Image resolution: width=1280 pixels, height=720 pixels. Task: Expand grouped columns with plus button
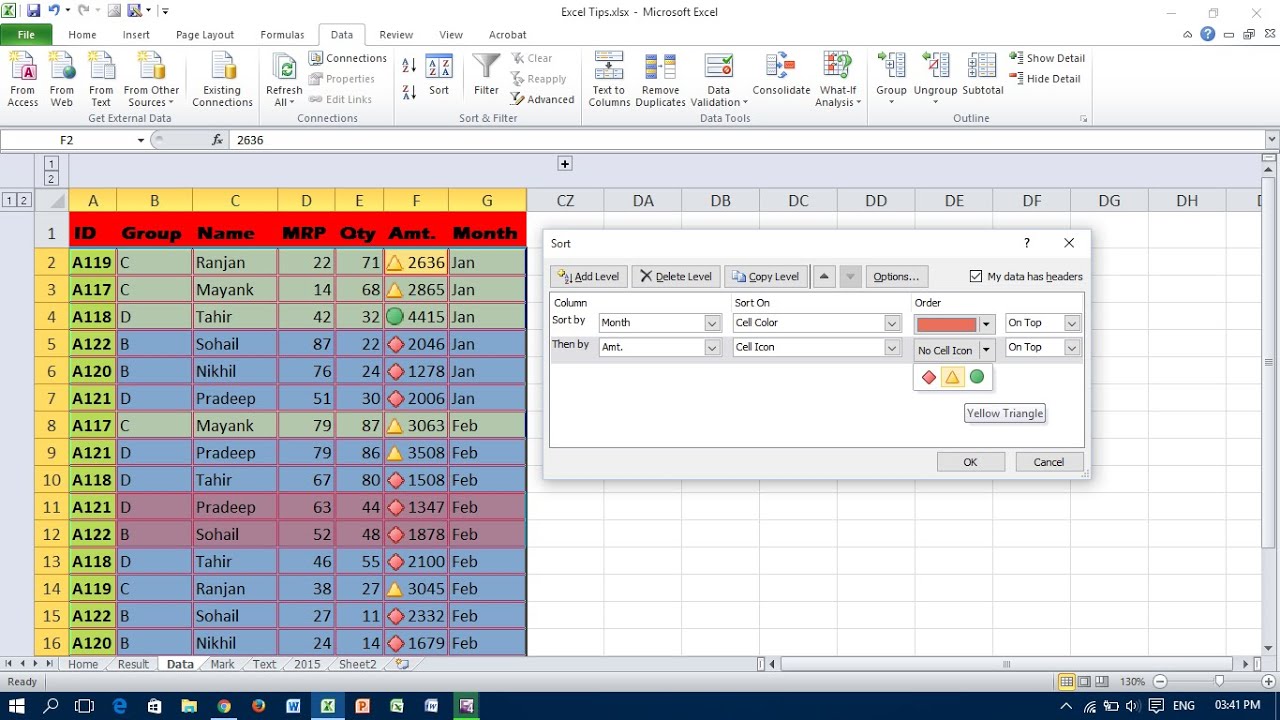click(565, 164)
